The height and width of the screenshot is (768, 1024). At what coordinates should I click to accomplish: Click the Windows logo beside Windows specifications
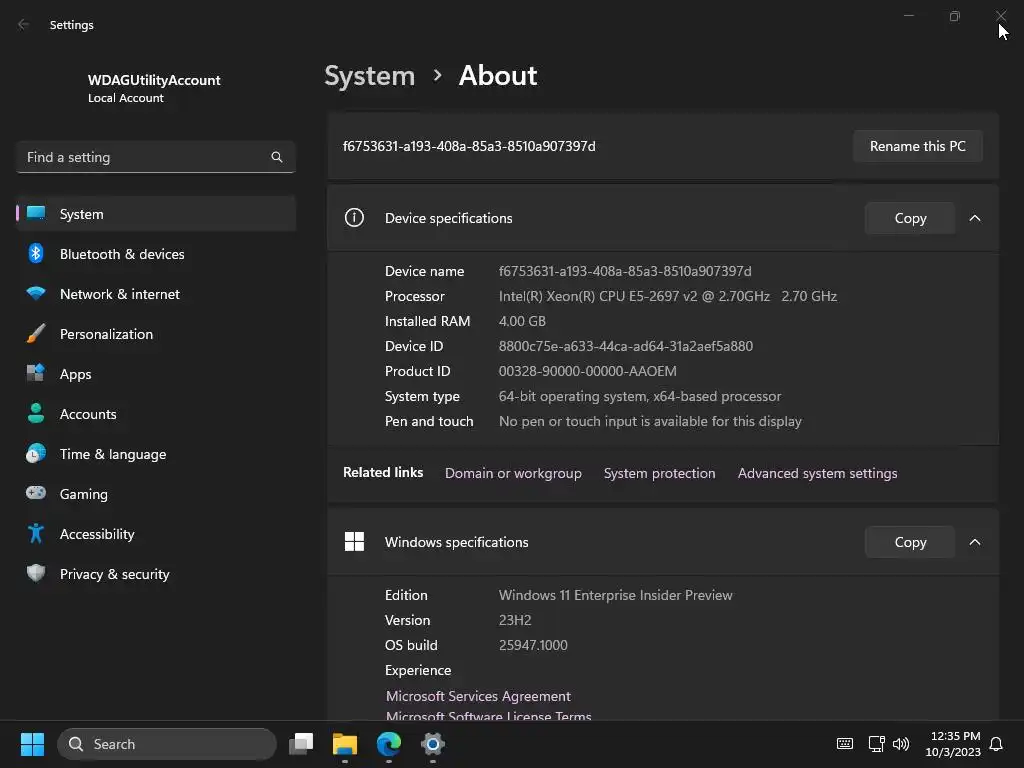354,541
